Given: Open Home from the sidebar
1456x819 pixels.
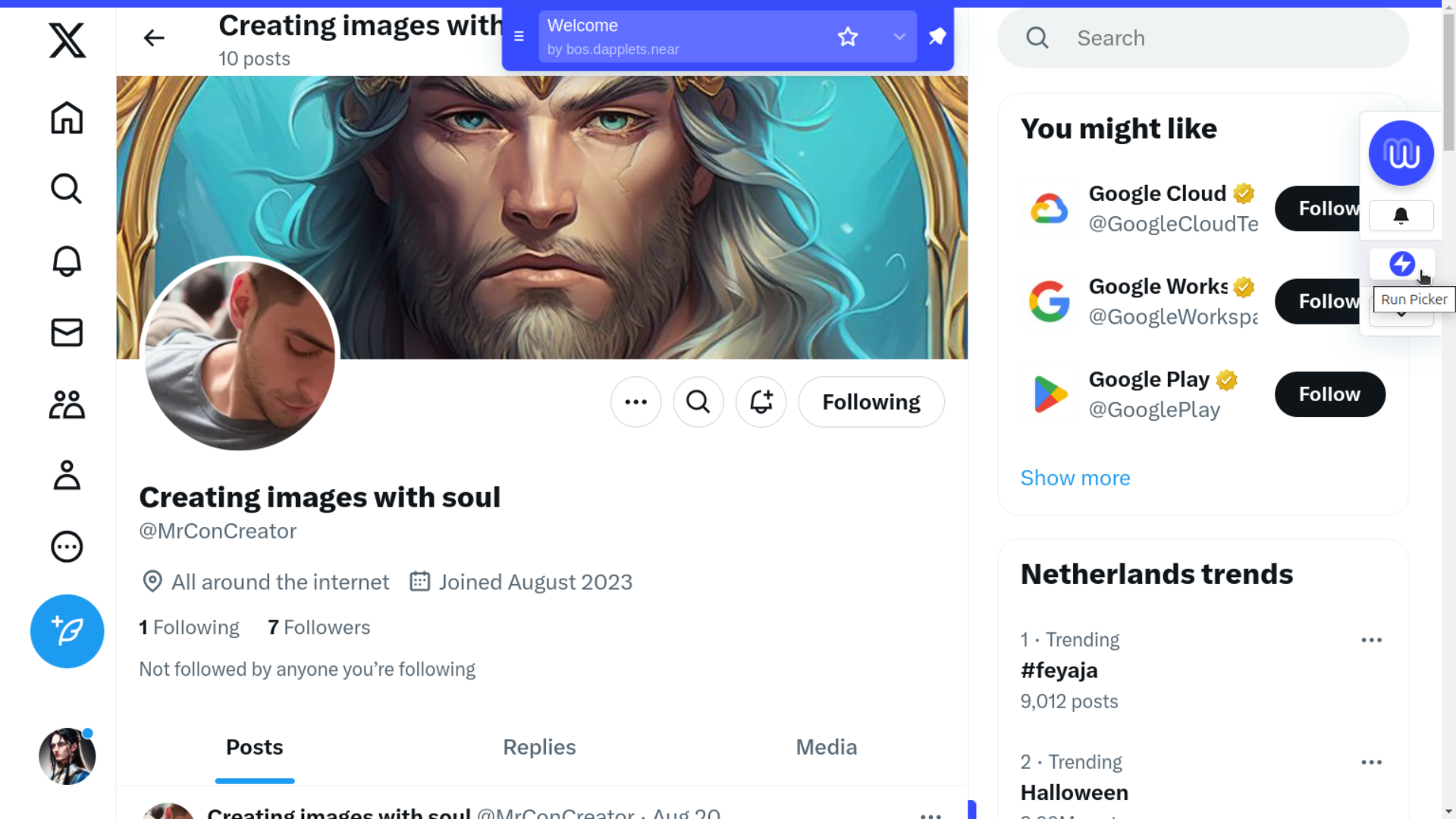Looking at the screenshot, I should coord(67,118).
